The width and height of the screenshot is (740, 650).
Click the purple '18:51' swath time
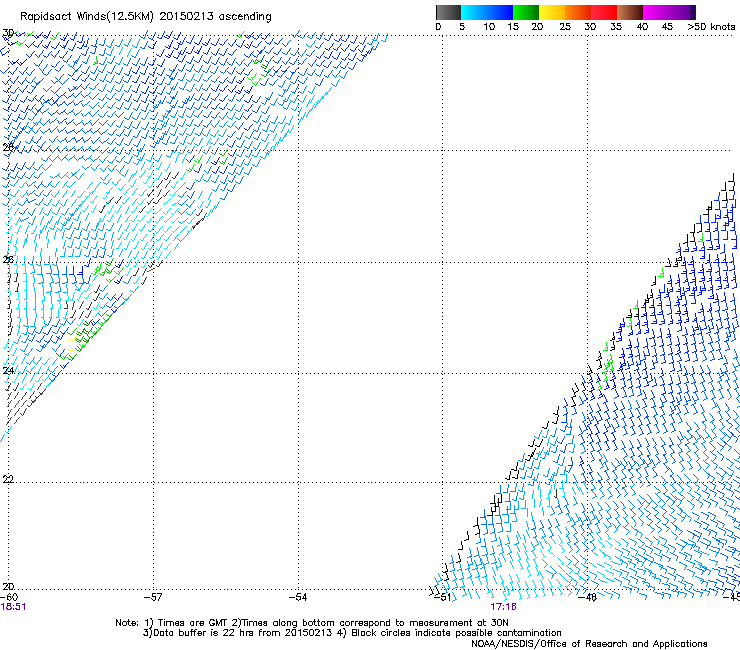[13, 607]
